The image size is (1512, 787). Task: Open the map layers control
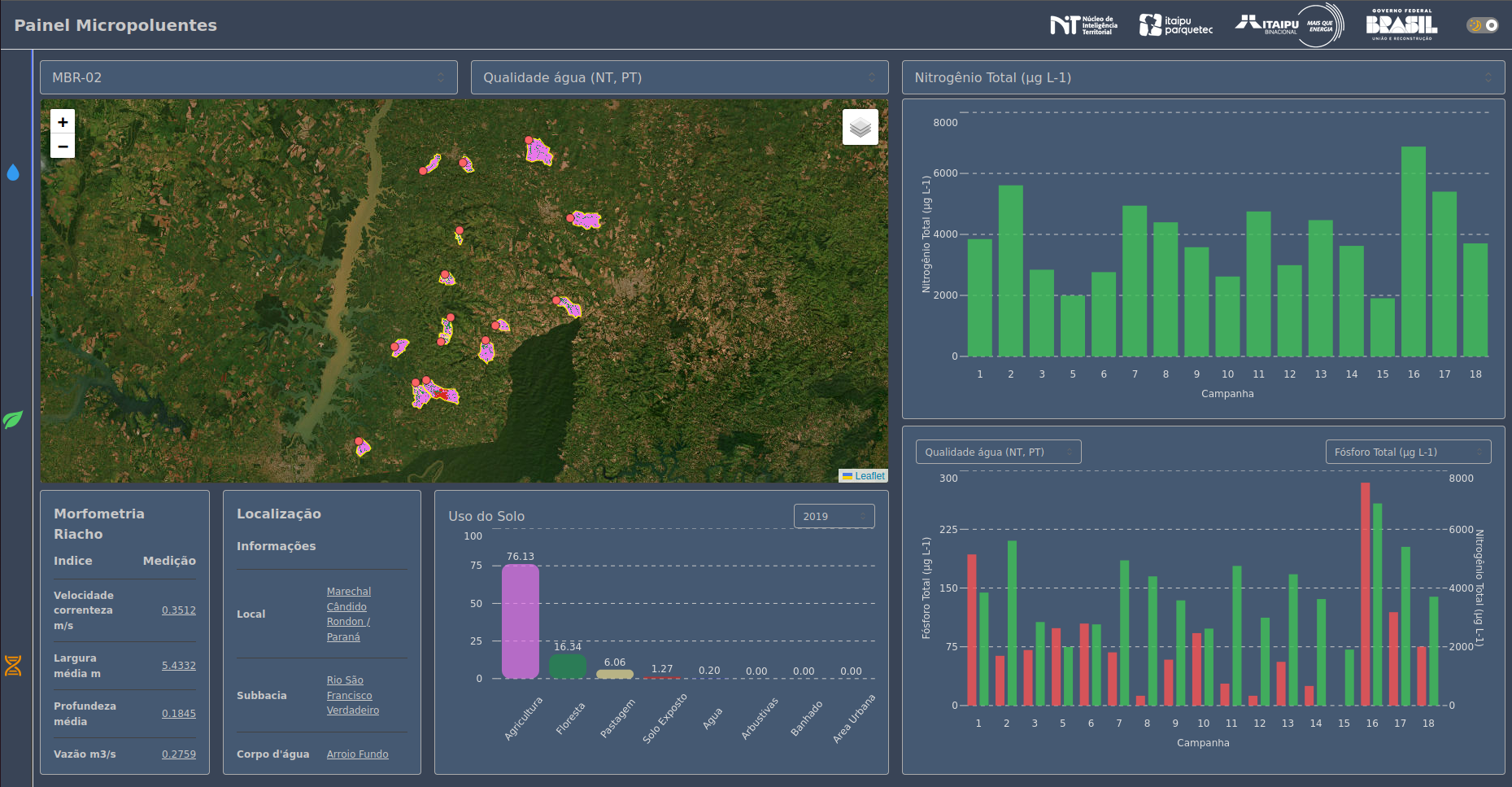pos(860,127)
